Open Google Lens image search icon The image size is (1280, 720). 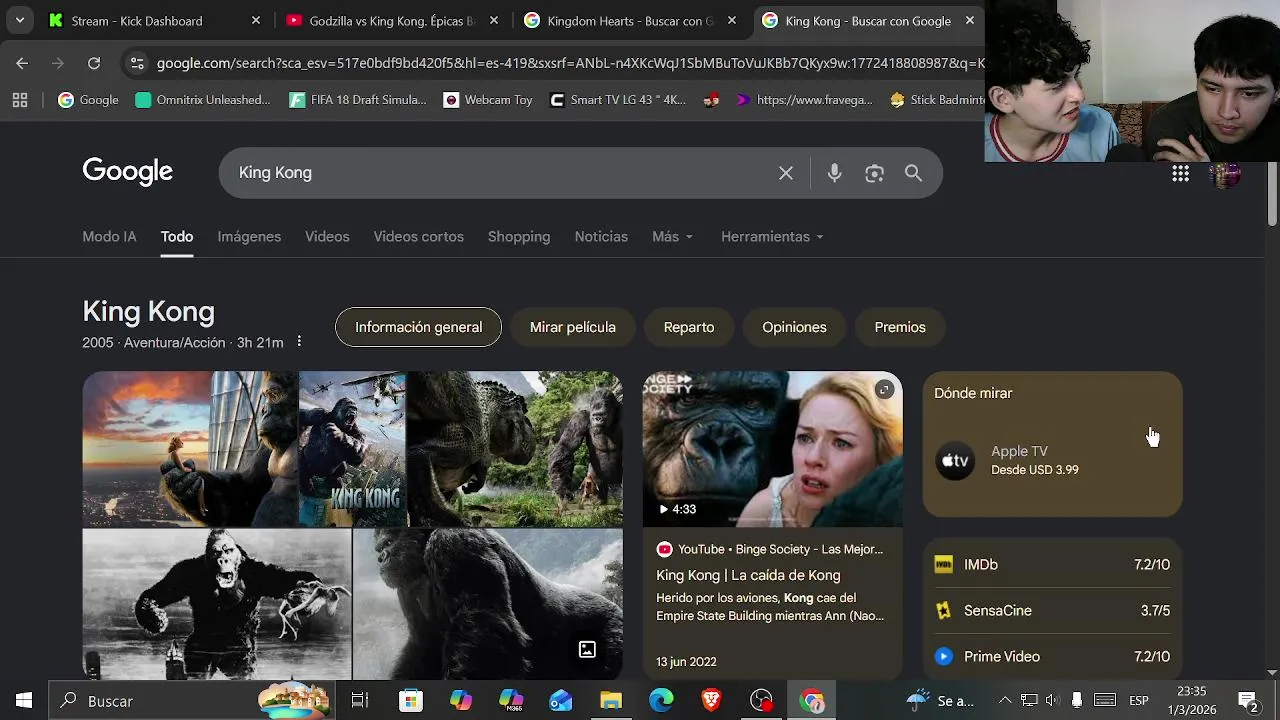(x=874, y=173)
